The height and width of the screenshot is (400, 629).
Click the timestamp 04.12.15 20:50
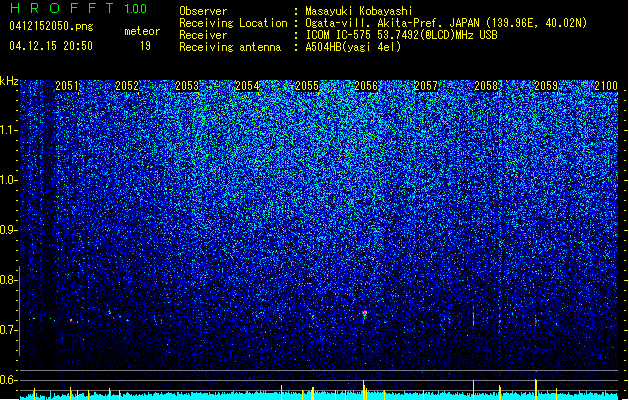coord(51,46)
